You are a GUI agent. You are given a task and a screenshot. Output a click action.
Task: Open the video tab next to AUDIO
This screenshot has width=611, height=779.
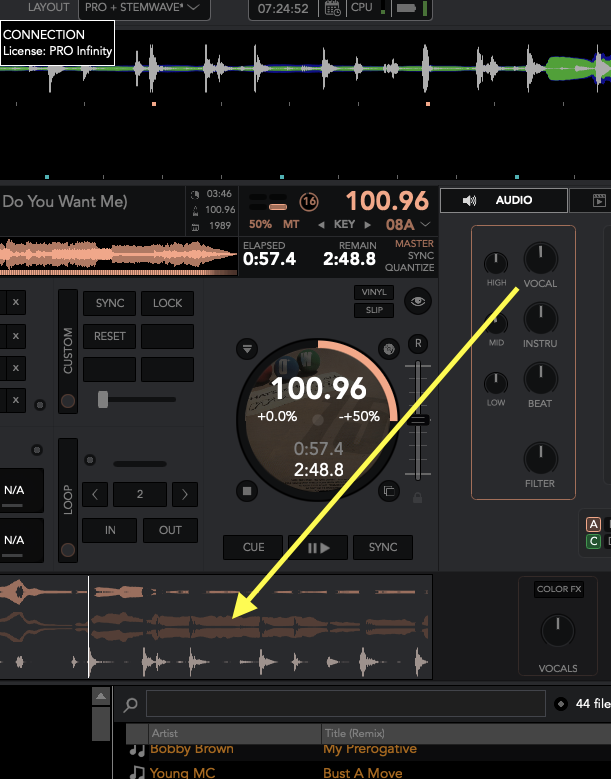point(594,200)
